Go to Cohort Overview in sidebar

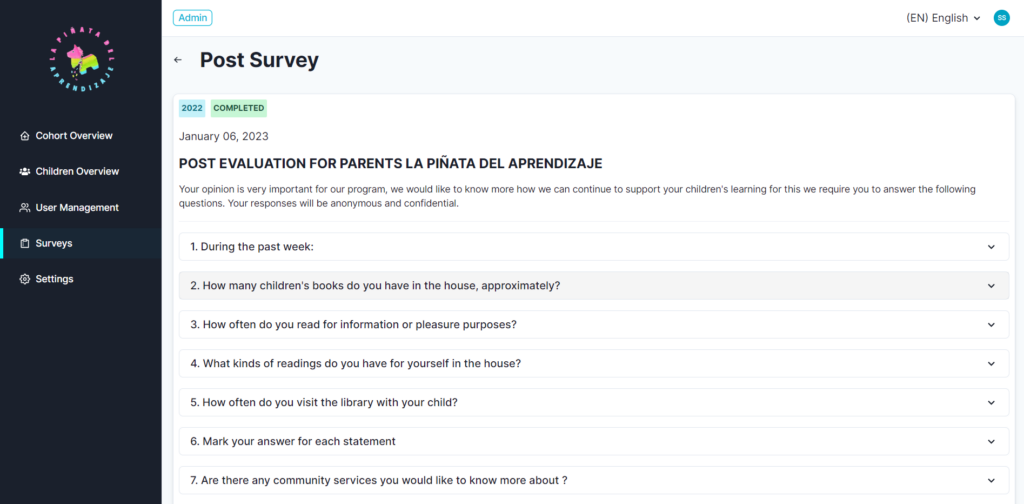74,136
